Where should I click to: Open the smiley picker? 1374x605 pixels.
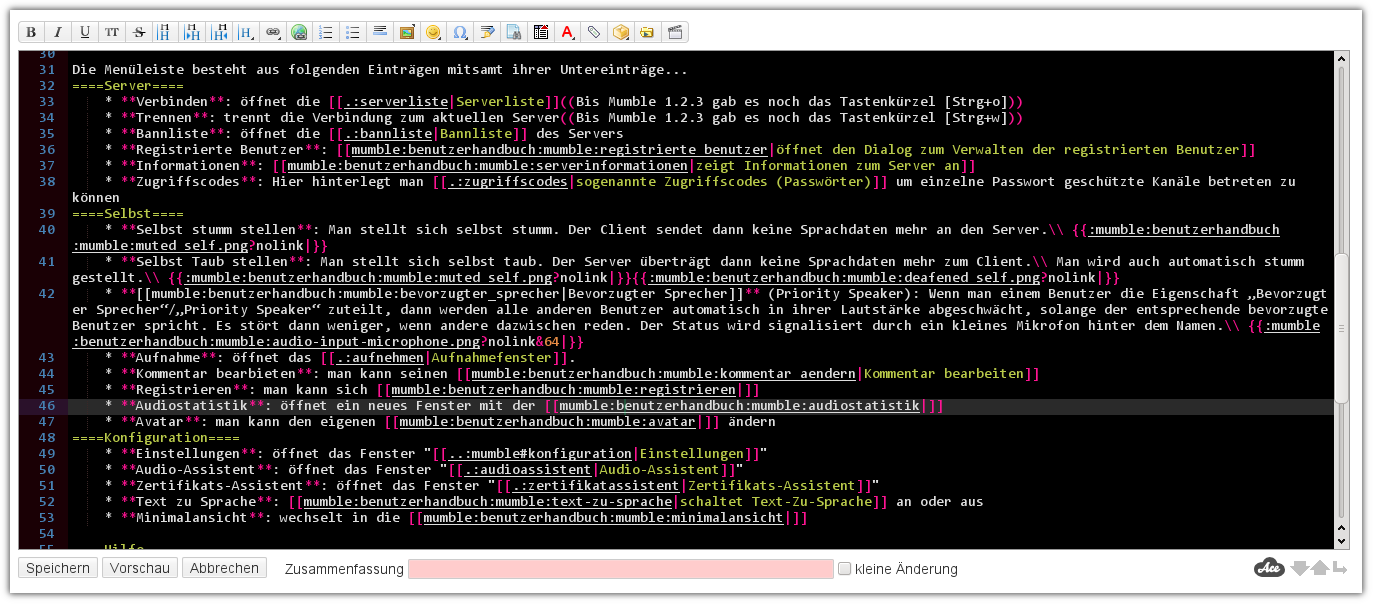point(433,32)
